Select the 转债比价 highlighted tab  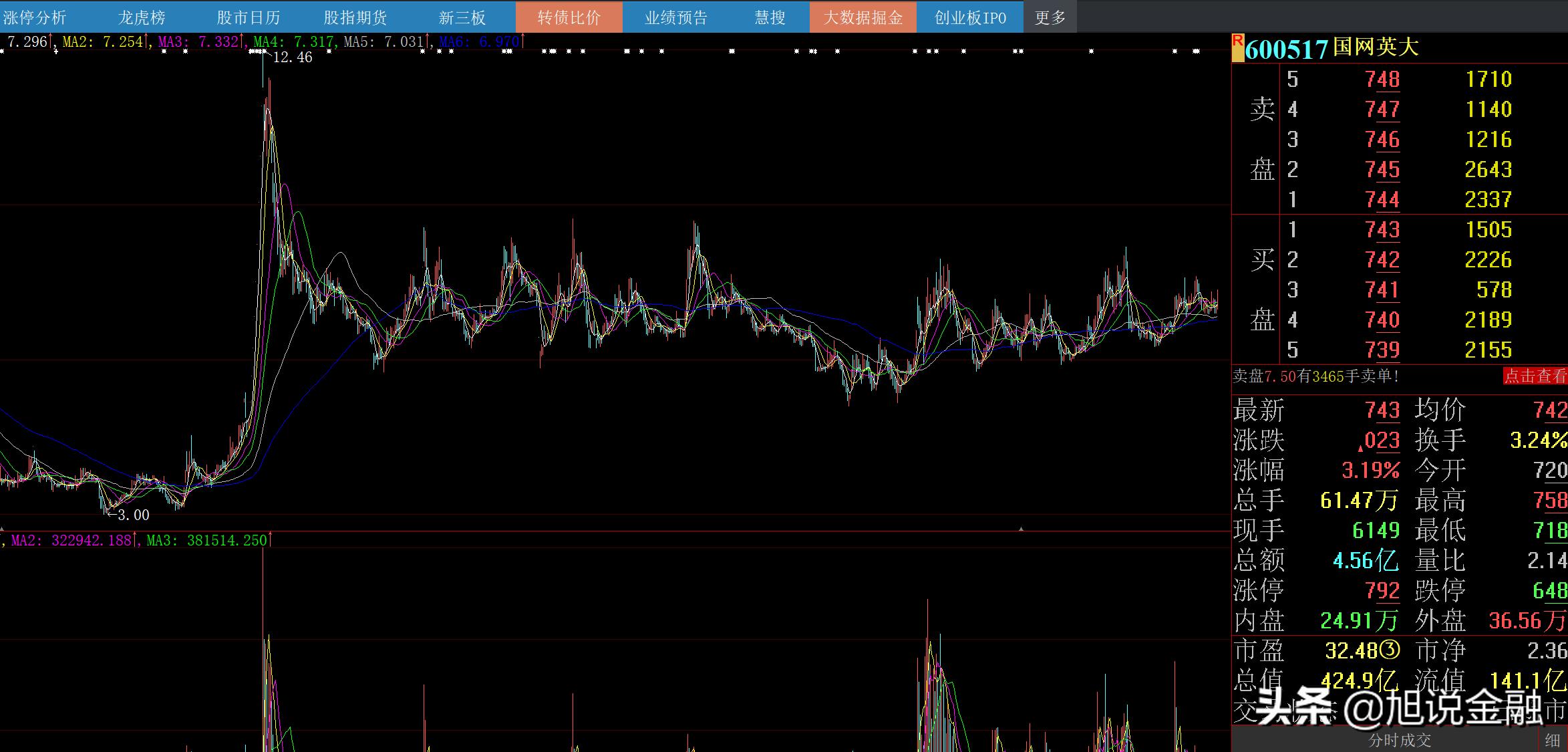point(569,17)
